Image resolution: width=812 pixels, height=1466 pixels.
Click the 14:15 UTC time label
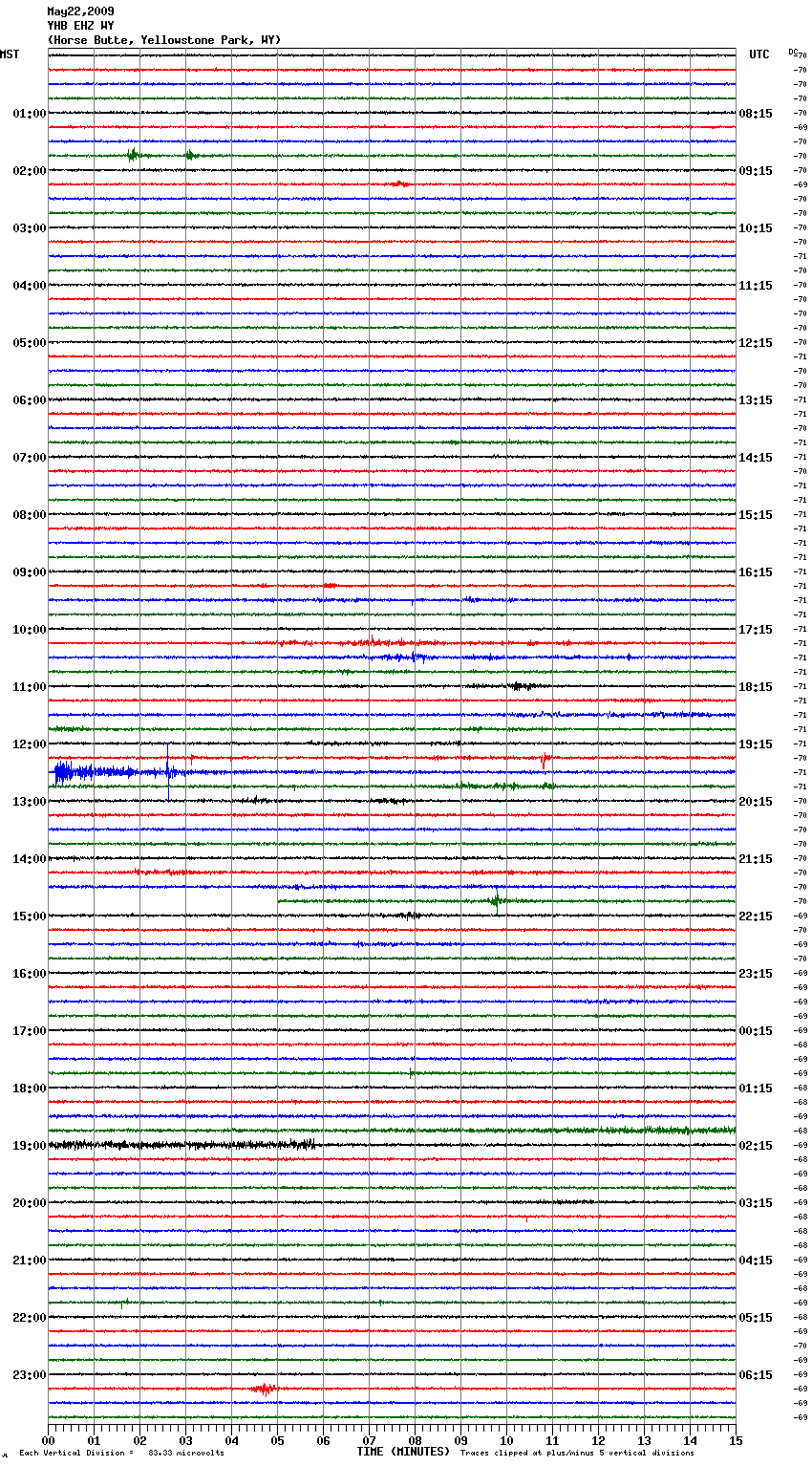(756, 458)
